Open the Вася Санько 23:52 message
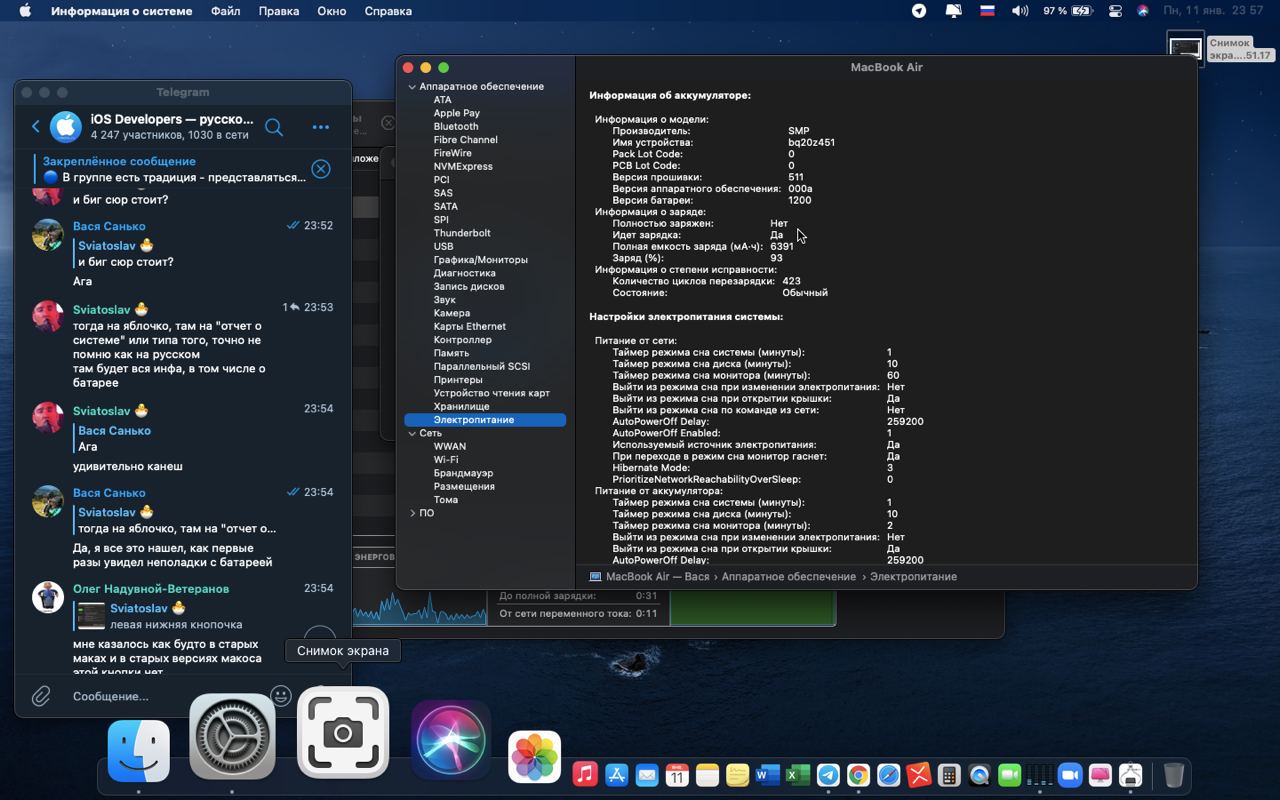This screenshot has height=800, width=1280. pyautogui.click(x=182, y=253)
